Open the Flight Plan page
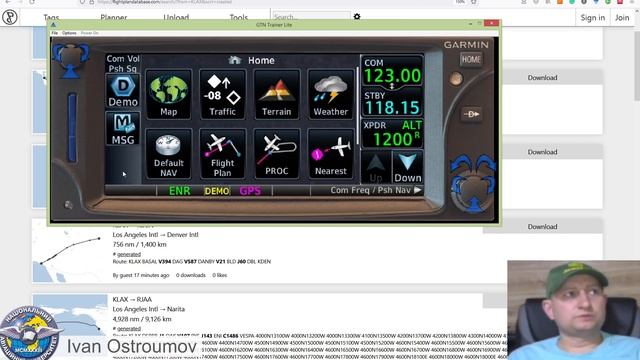The width and height of the screenshot is (640, 360). pyautogui.click(x=222, y=154)
